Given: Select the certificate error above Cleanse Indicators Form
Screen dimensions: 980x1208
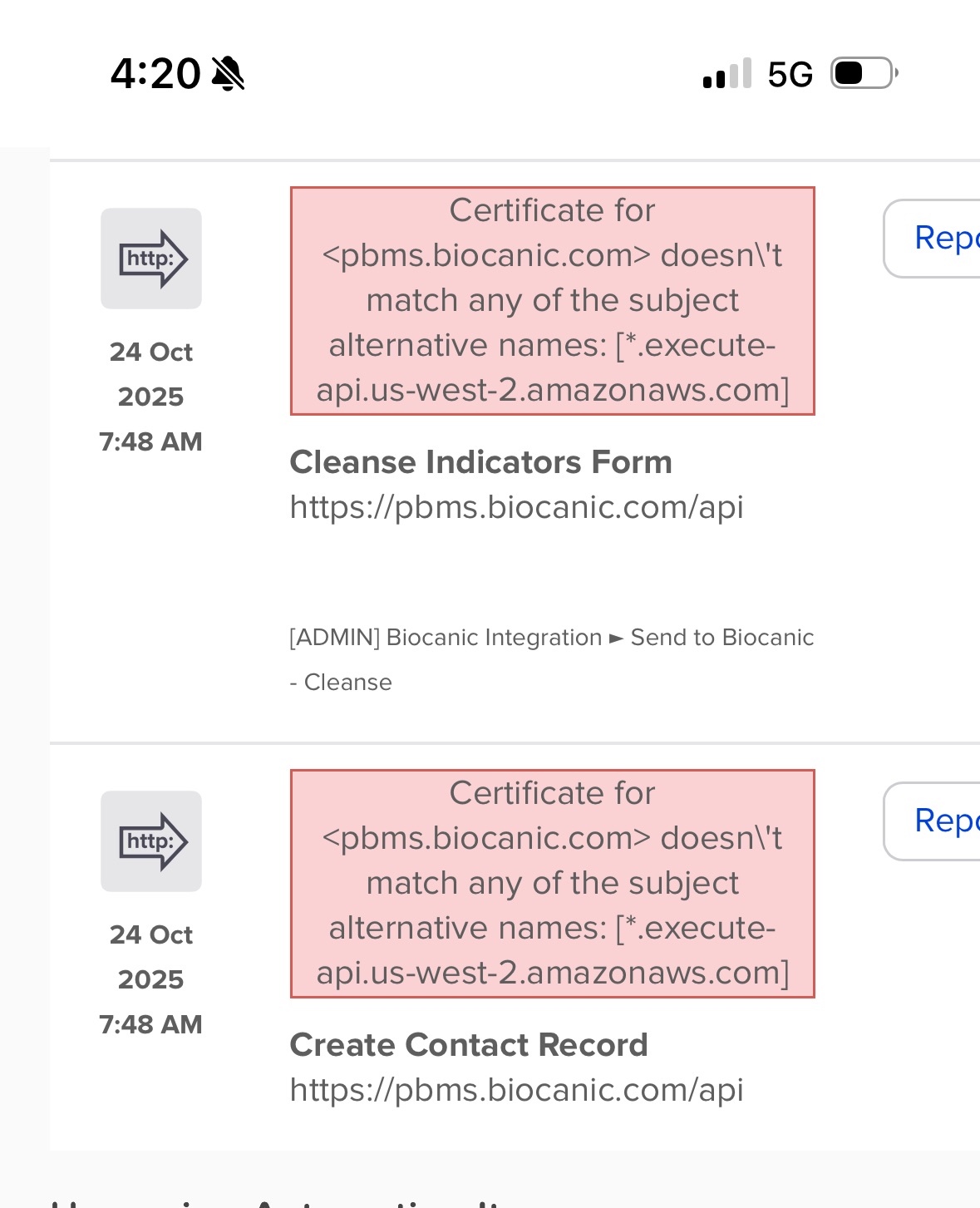Looking at the screenshot, I should pyautogui.click(x=552, y=300).
